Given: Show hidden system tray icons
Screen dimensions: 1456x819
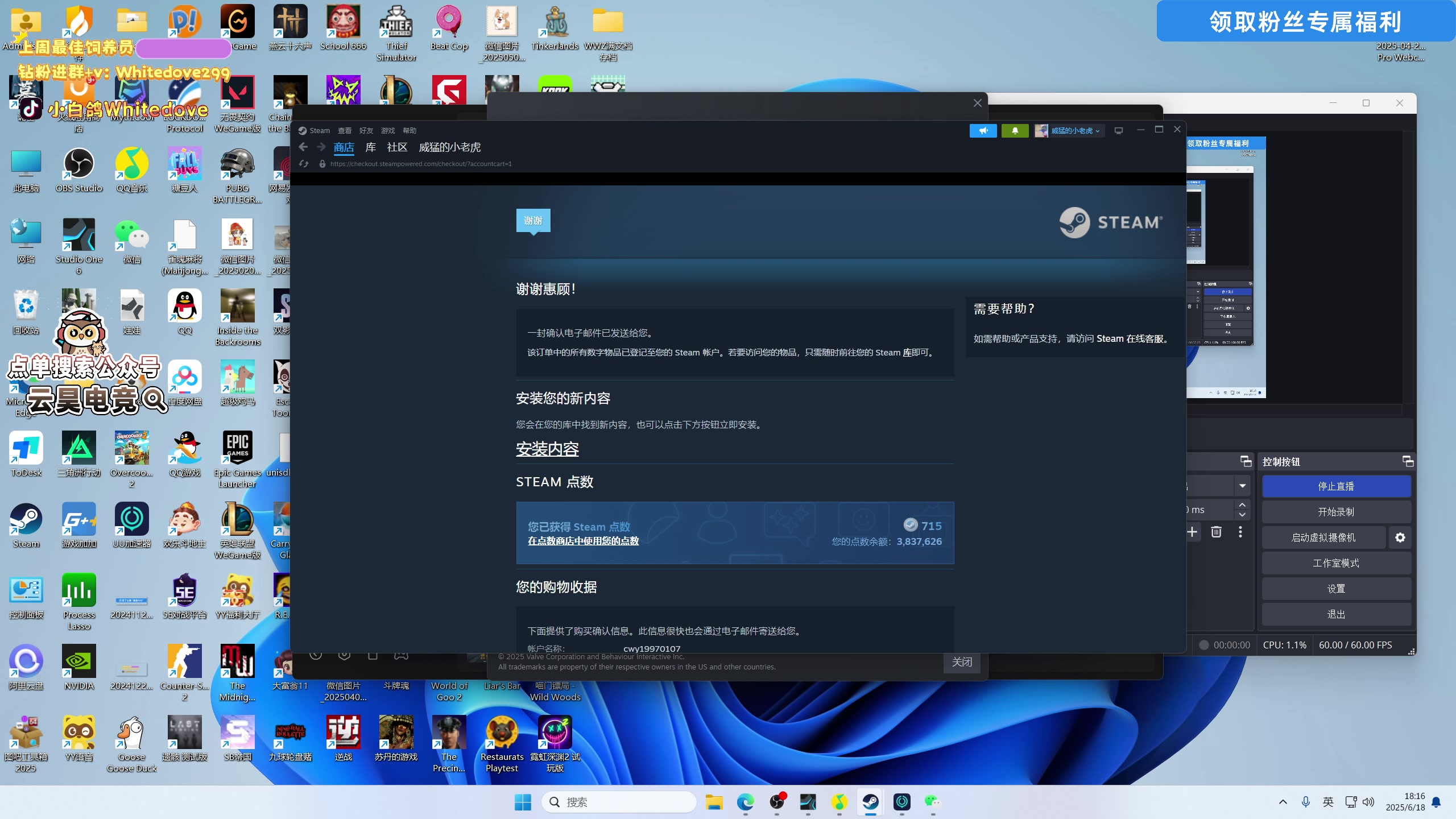Looking at the screenshot, I should pyautogui.click(x=1283, y=803).
